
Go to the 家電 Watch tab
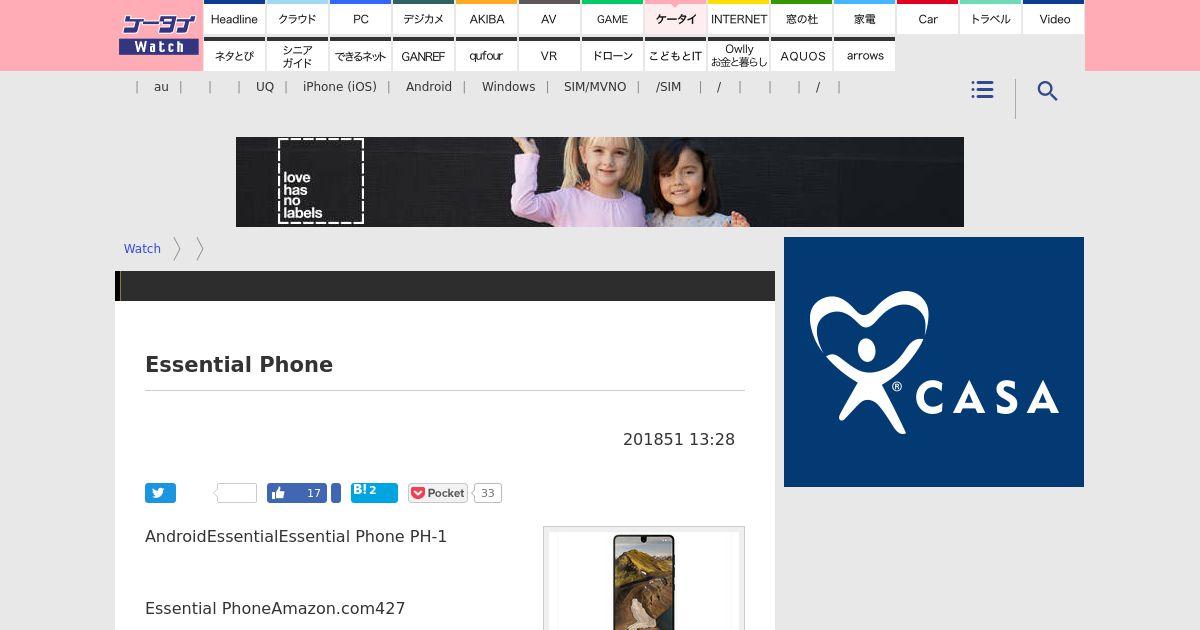click(864, 19)
